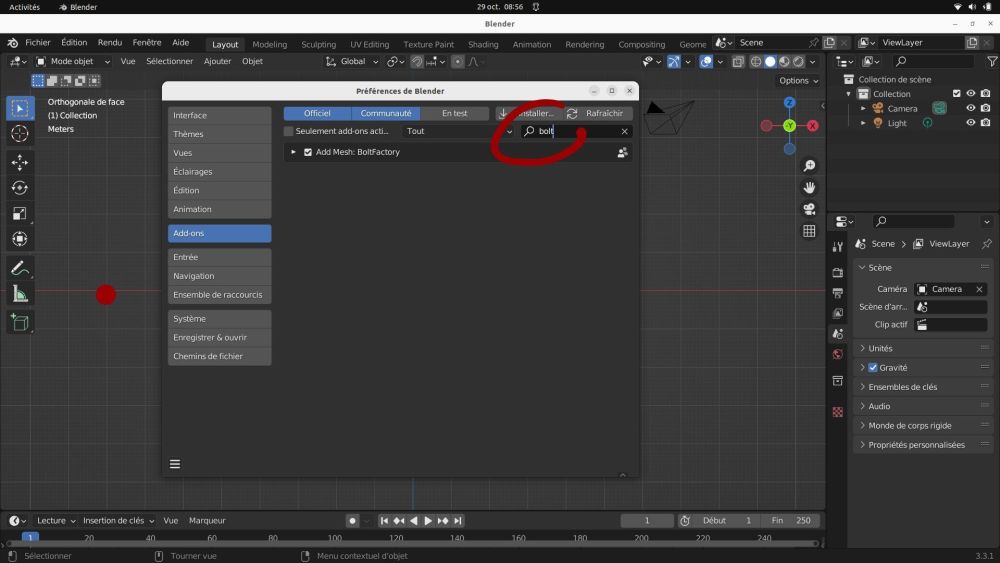Open the Système preferences section

[219, 319]
